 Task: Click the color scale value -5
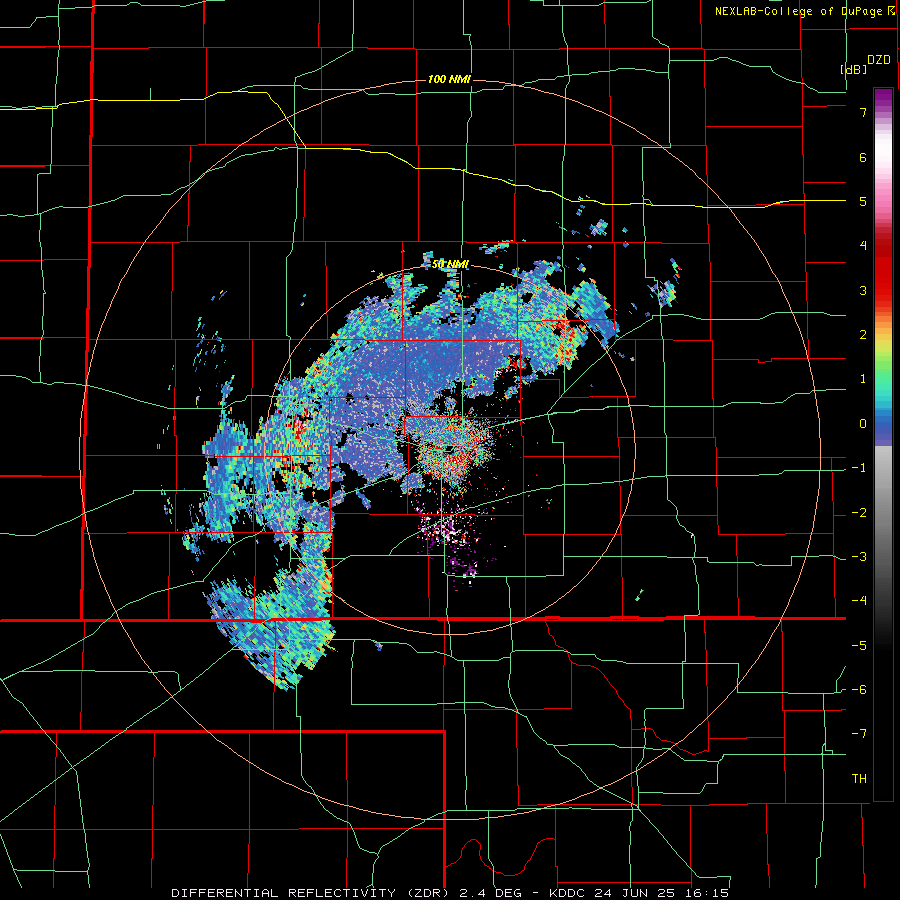[x=859, y=646]
